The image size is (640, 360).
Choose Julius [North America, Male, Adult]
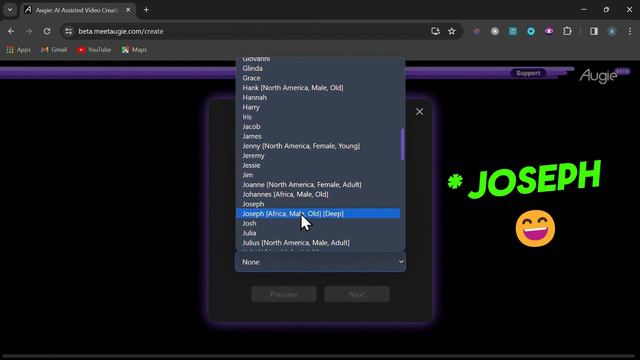coord(318,243)
